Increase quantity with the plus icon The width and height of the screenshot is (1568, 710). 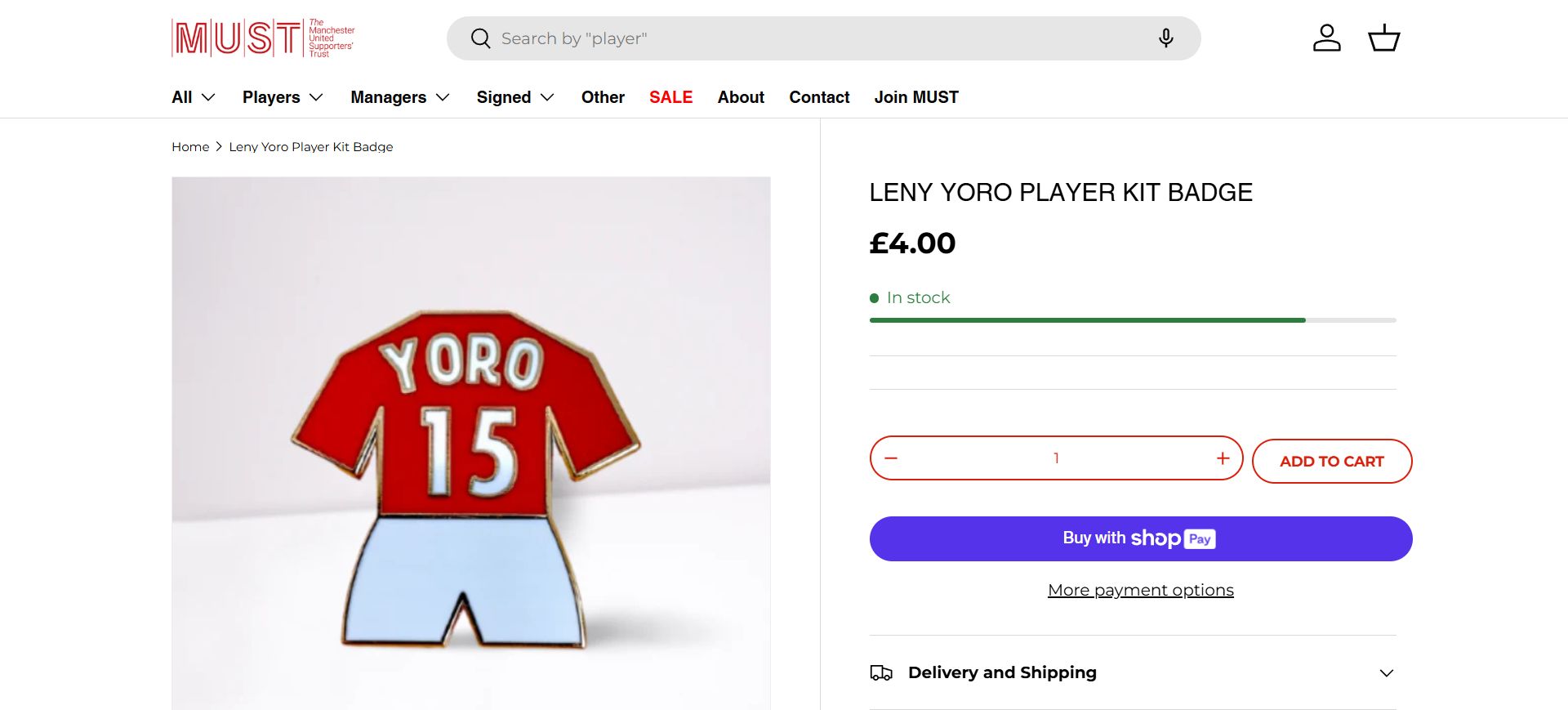tap(1223, 458)
